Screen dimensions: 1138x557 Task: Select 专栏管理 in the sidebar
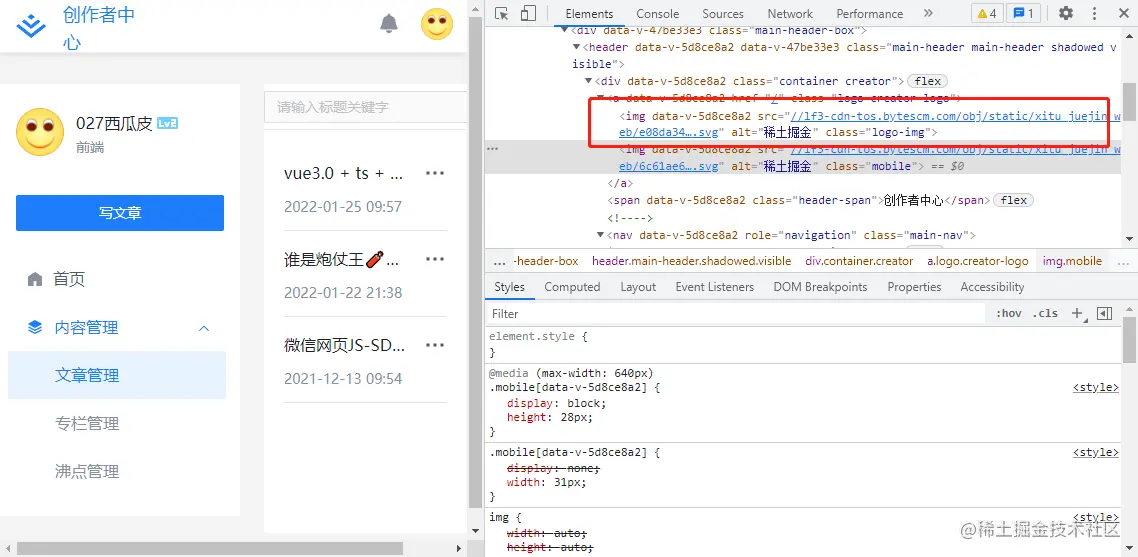[87, 423]
